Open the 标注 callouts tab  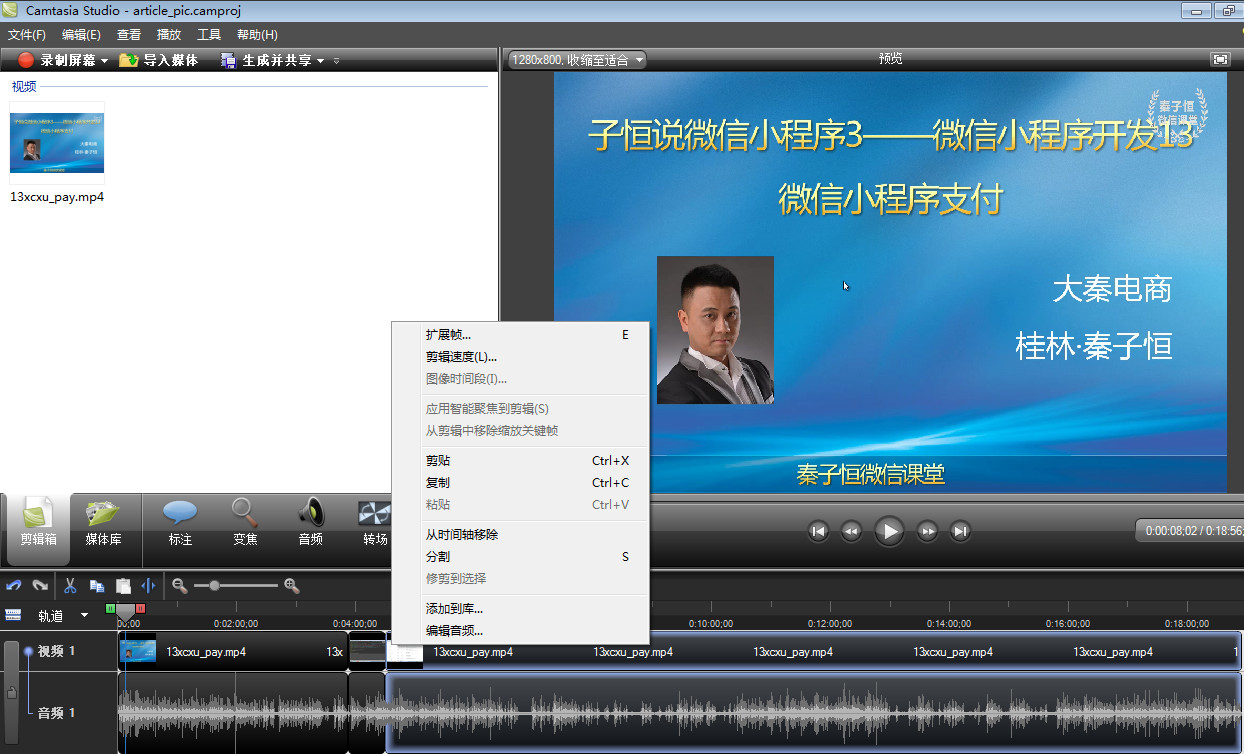[180, 524]
